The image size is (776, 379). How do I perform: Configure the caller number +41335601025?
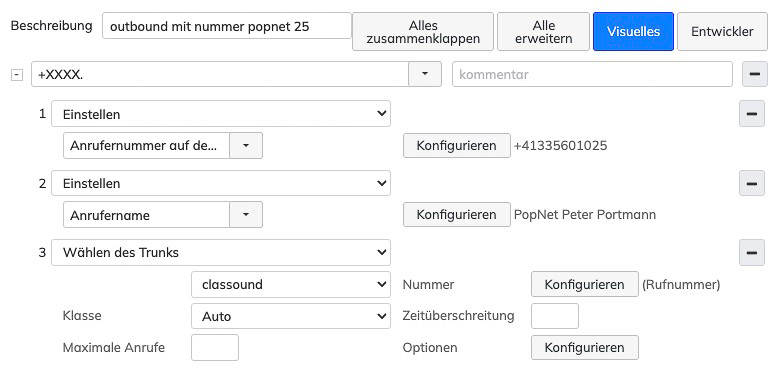click(456, 145)
